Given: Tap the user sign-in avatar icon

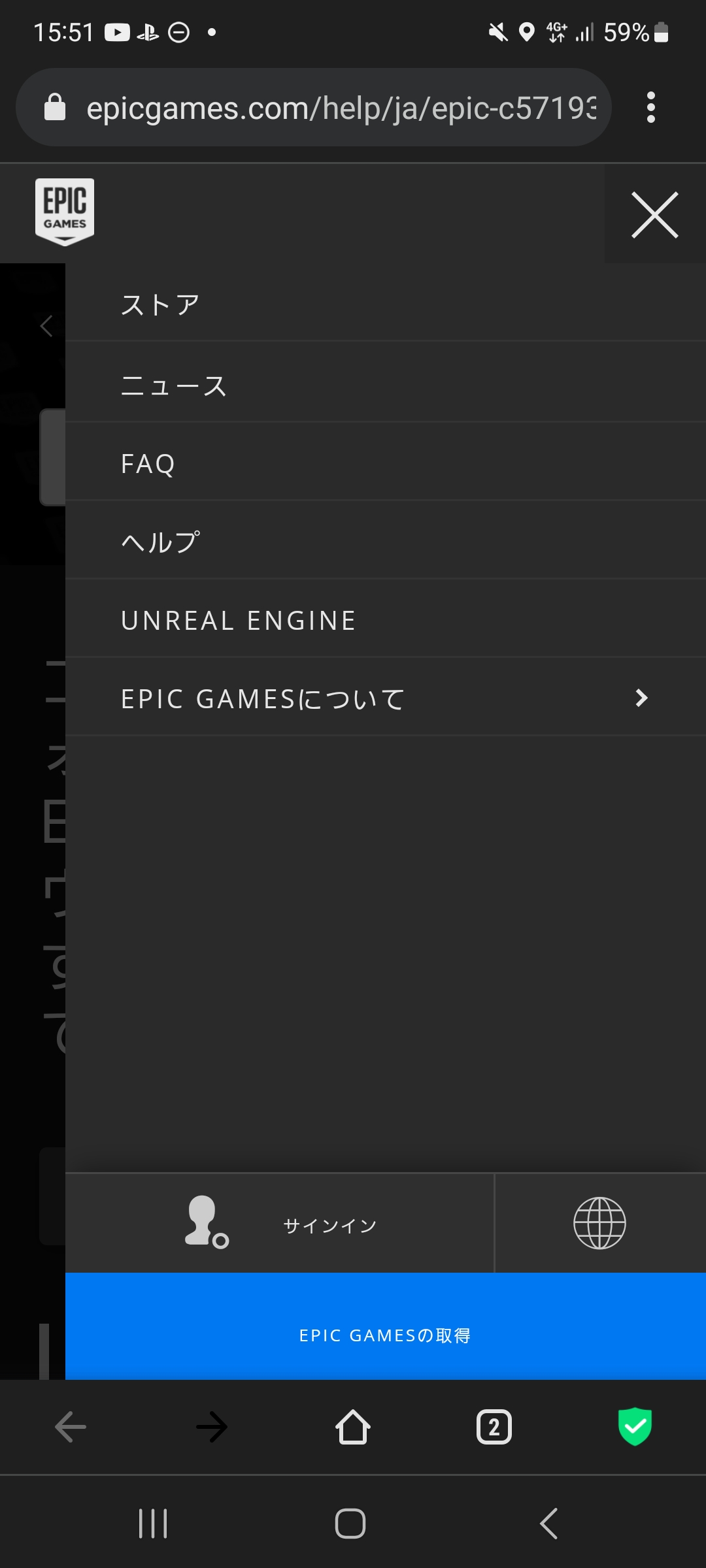Looking at the screenshot, I should pyautogui.click(x=206, y=1222).
